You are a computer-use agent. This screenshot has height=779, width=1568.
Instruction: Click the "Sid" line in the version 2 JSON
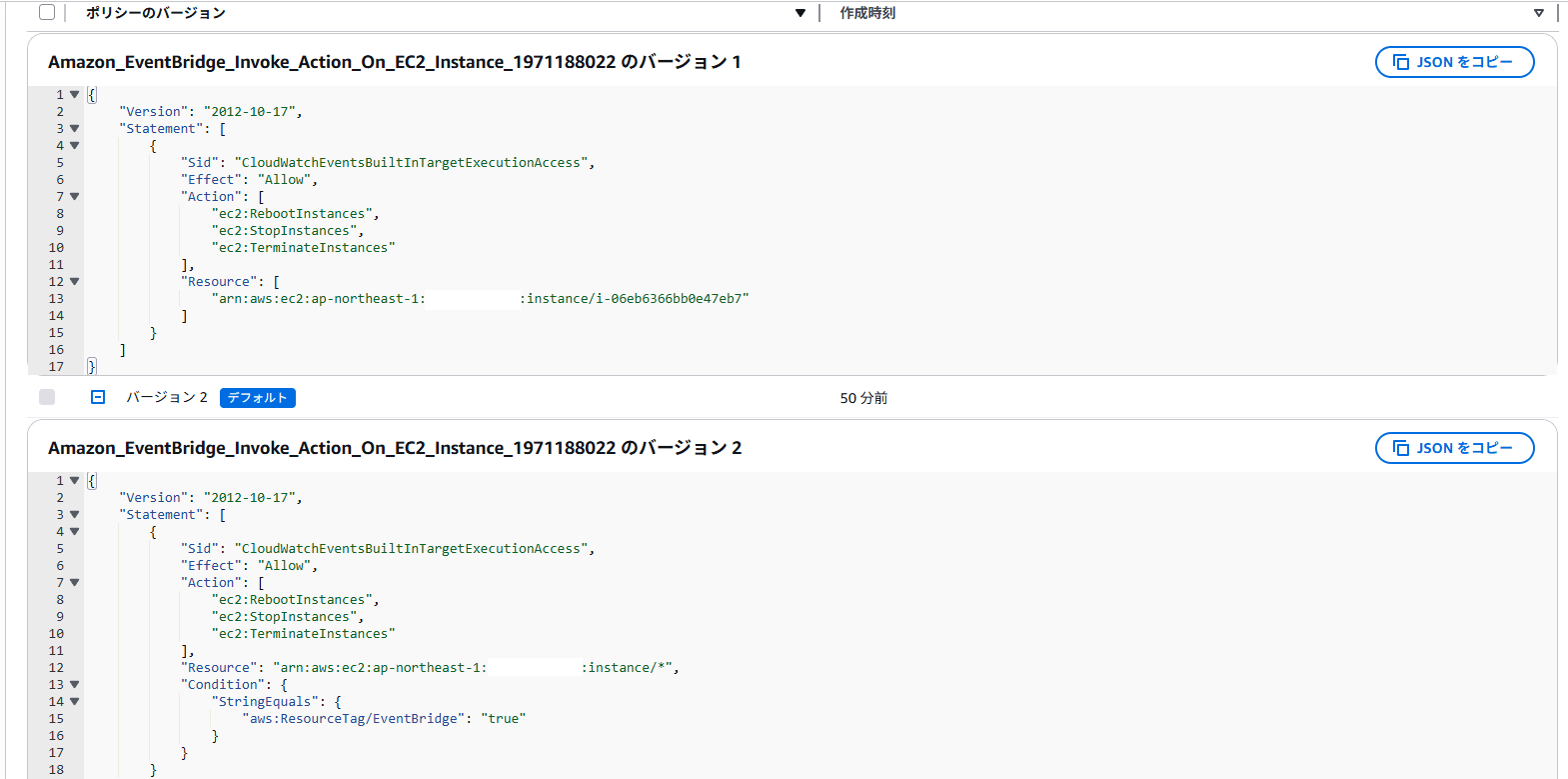388,549
